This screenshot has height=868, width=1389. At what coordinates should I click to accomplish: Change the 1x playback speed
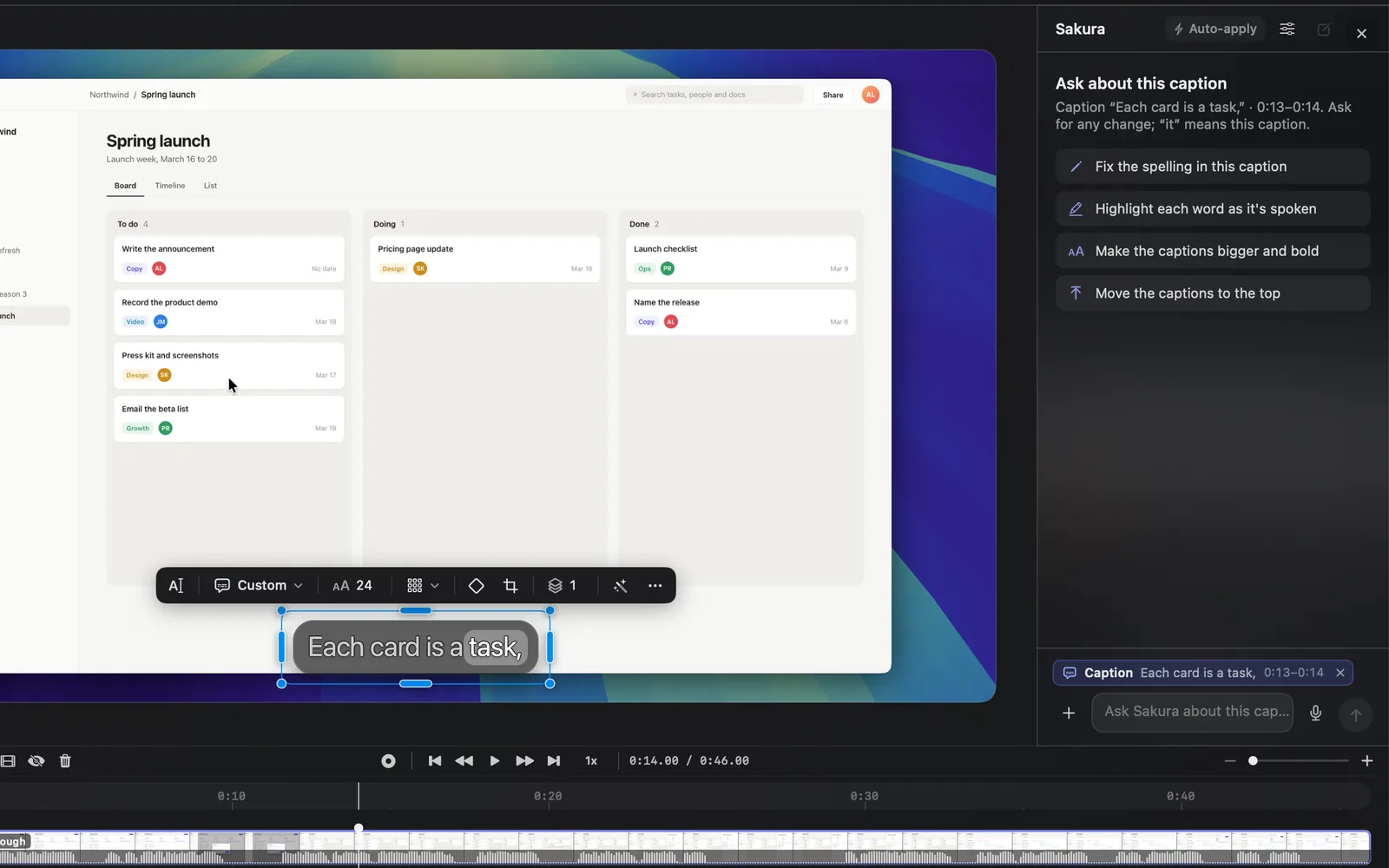click(591, 761)
